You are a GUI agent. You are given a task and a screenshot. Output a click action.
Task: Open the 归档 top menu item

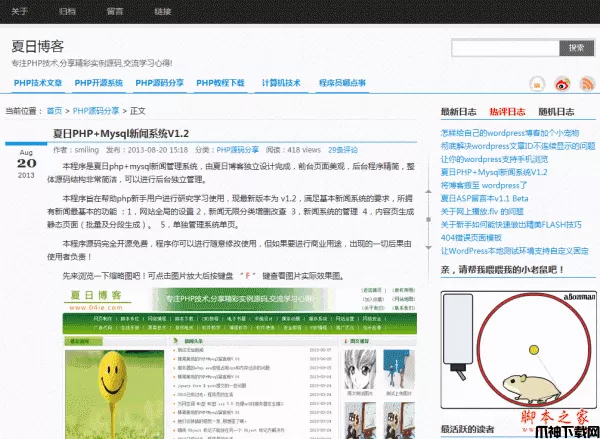[x=67, y=11]
